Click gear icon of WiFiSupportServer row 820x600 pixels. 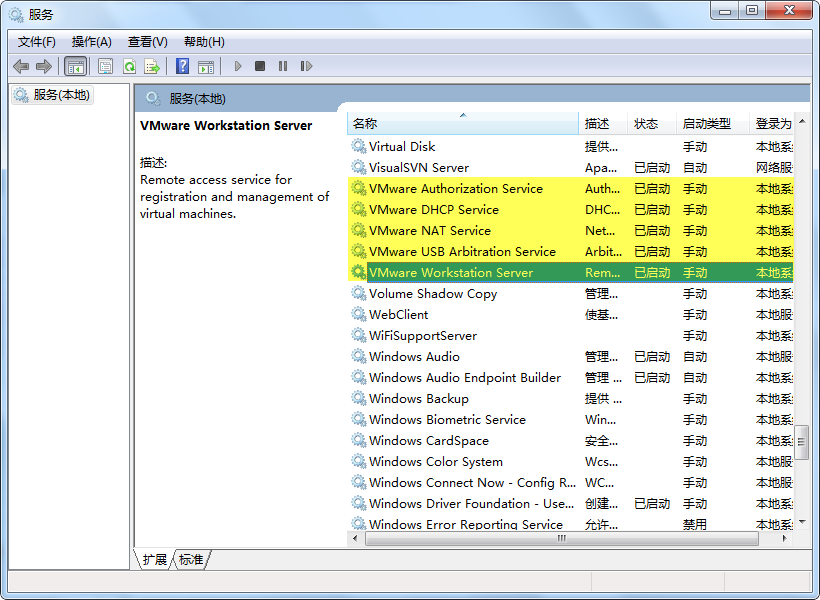[x=358, y=335]
